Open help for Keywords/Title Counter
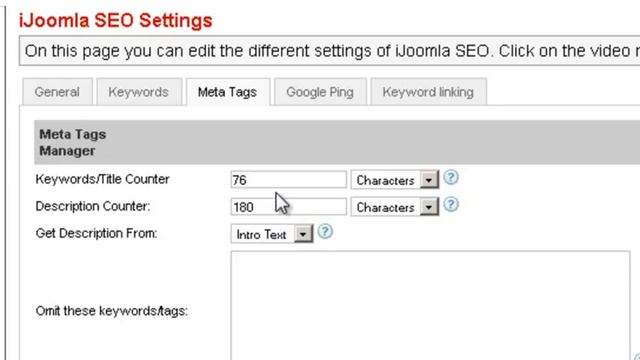The width and height of the screenshot is (640, 360). [x=451, y=178]
